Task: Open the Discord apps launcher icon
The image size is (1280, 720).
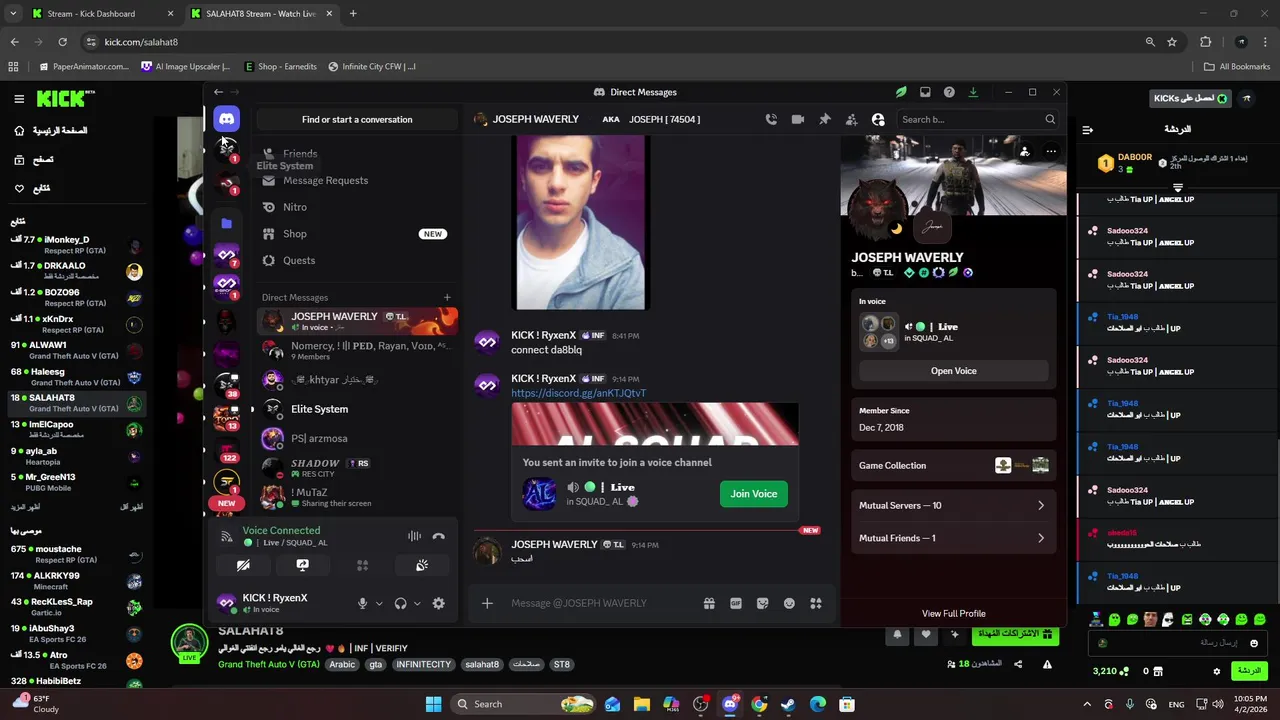Action: tap(816, 603)
